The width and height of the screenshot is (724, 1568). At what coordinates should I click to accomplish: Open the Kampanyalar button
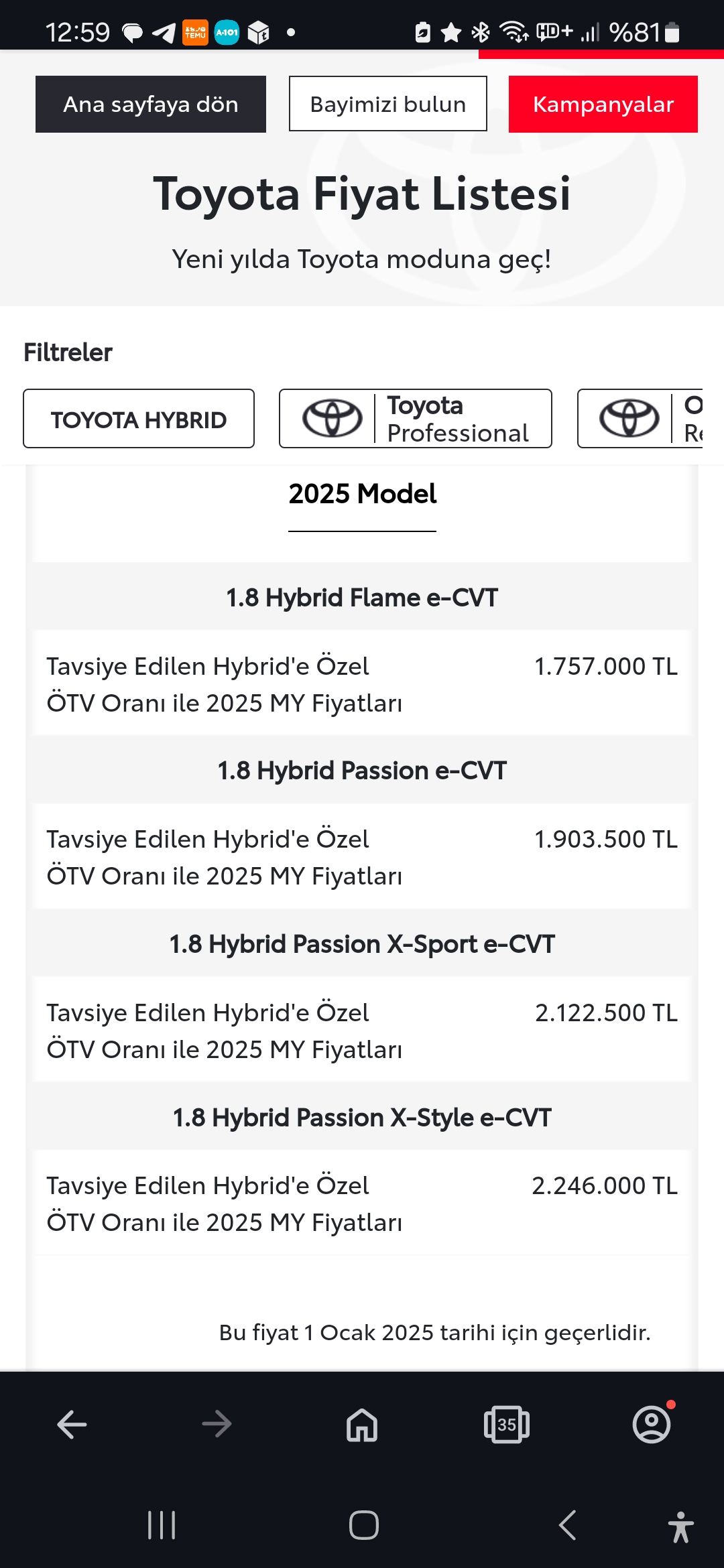603,105
